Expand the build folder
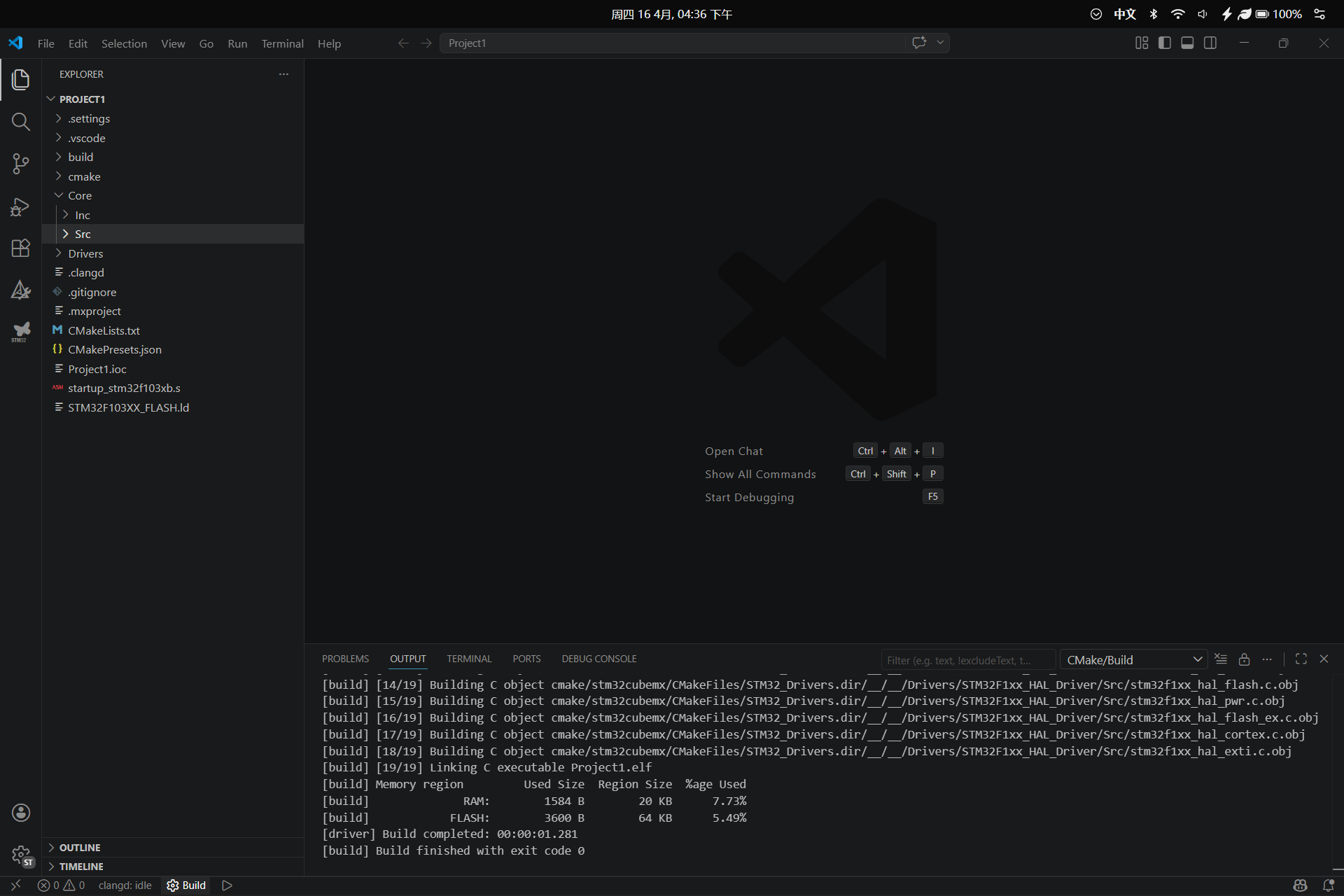Viewport: 1344px width, 896px height. (172, 157)
